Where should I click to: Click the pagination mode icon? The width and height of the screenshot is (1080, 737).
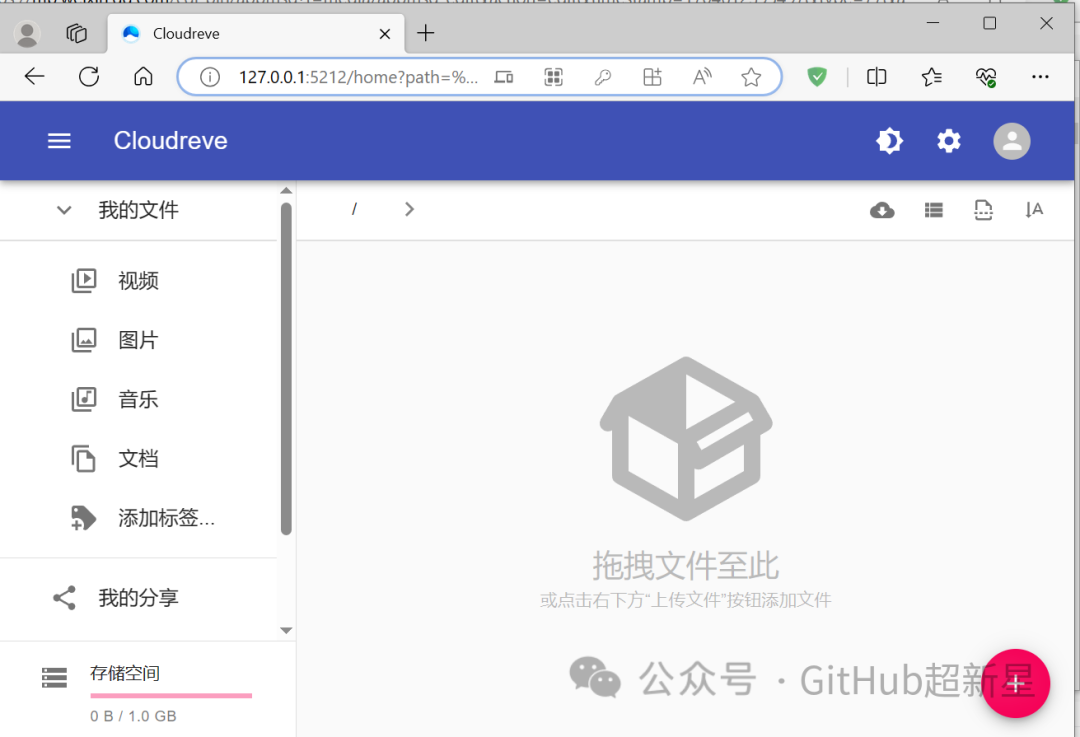(x=984, y=210)
